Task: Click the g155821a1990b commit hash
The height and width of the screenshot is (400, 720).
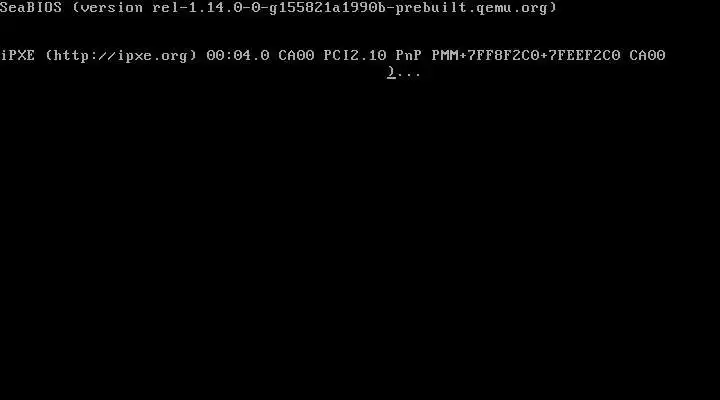Action: point(327,8)
